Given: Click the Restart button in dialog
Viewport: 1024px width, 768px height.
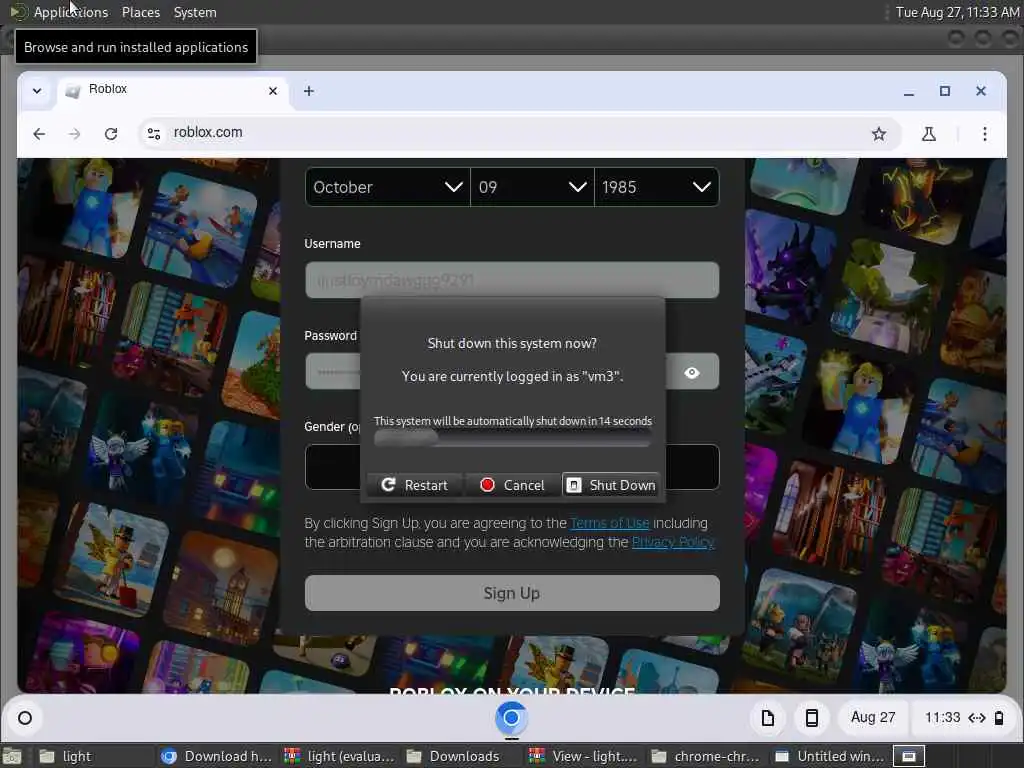Looking at the screenshot, I should [x=415, y=485].
